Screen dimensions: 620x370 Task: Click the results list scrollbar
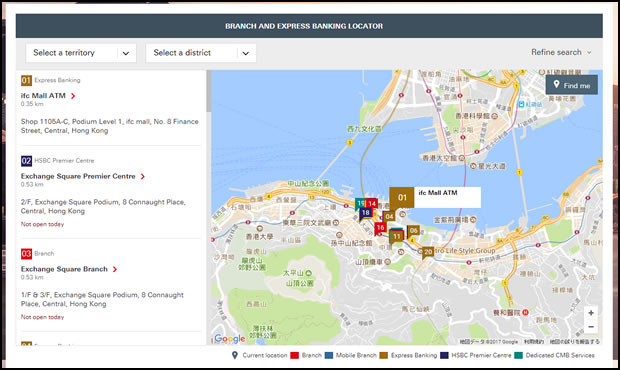tap(208, 91)
